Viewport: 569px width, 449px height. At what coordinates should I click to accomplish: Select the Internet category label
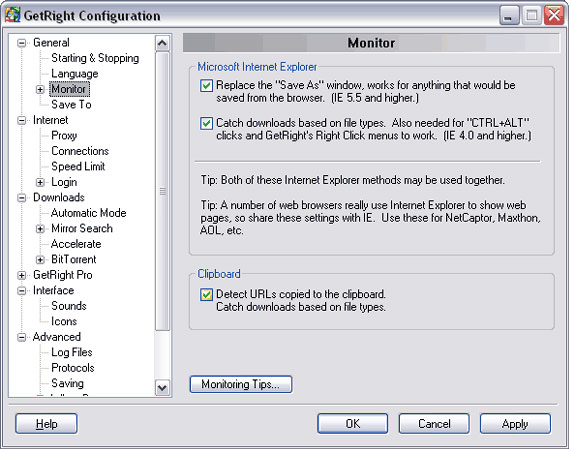coord(50,120)
